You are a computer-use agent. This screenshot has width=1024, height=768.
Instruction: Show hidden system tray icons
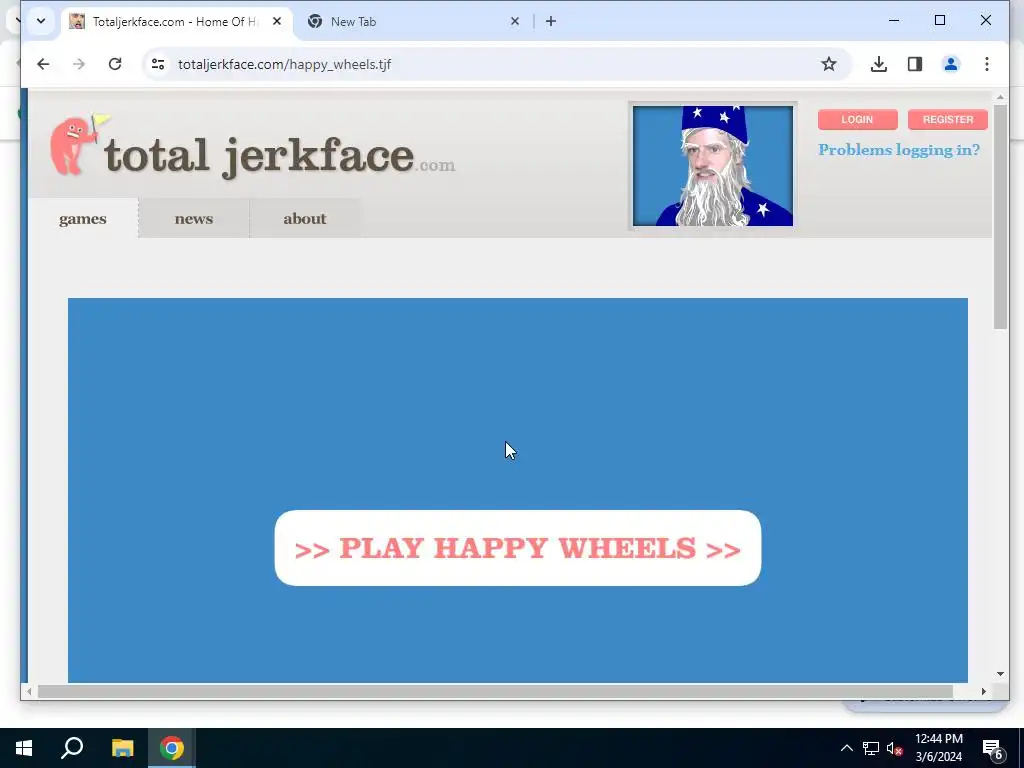(x=846, y=748)
